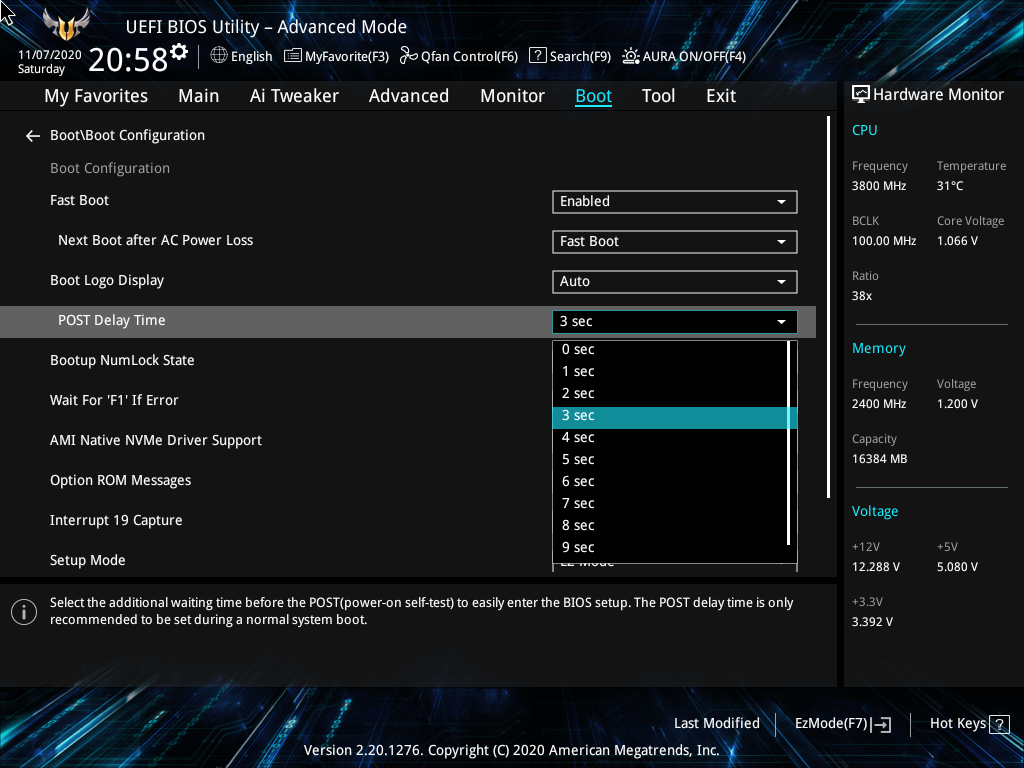Click Boot Logo Display label
The image size is (1024, 768).
tap(107, 280)
